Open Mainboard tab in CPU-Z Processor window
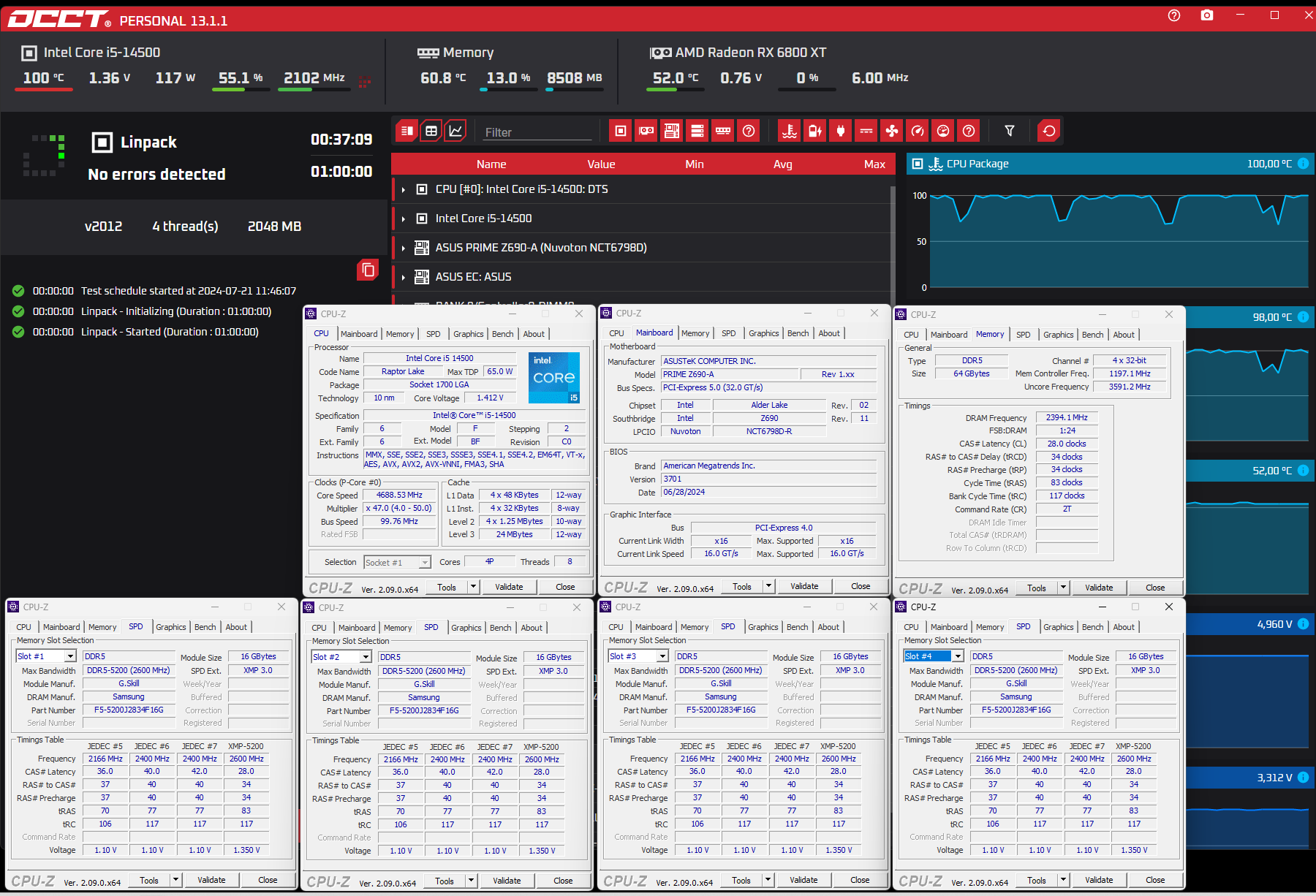1316x896 pixels. 359,334
